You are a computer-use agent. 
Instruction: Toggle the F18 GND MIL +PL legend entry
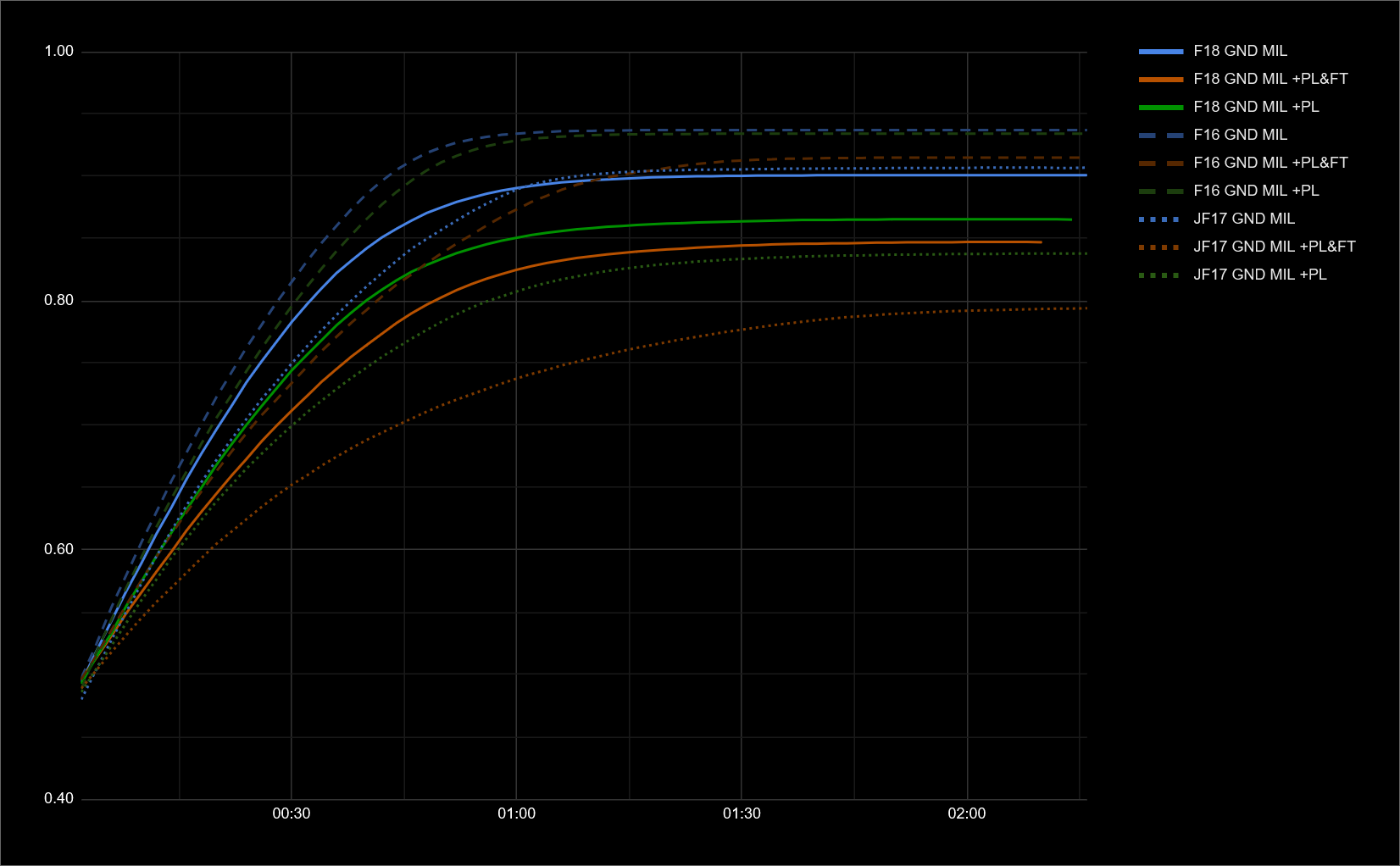pos(1256,107)
